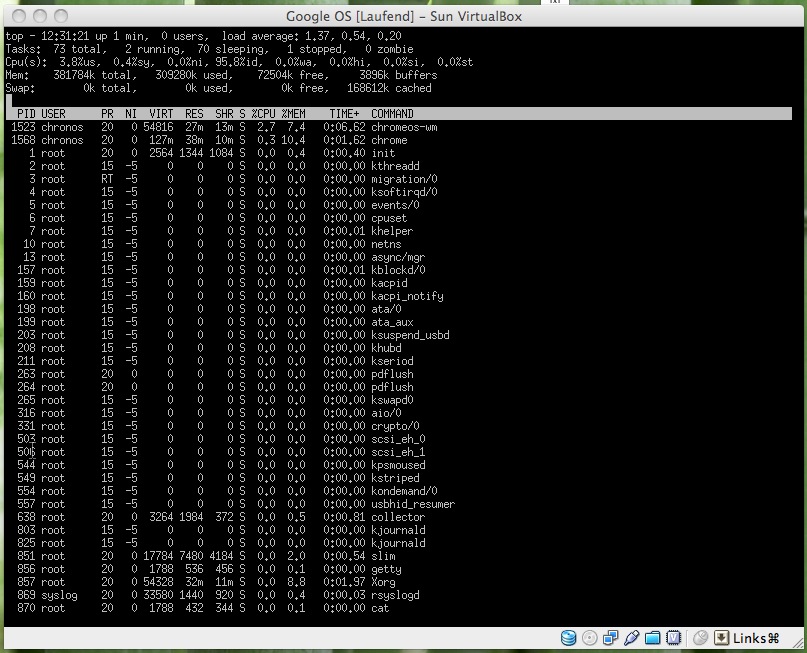This screenshot has height=653, width=807.
Task: Click the %CPU column header
Action: (264, 114)
